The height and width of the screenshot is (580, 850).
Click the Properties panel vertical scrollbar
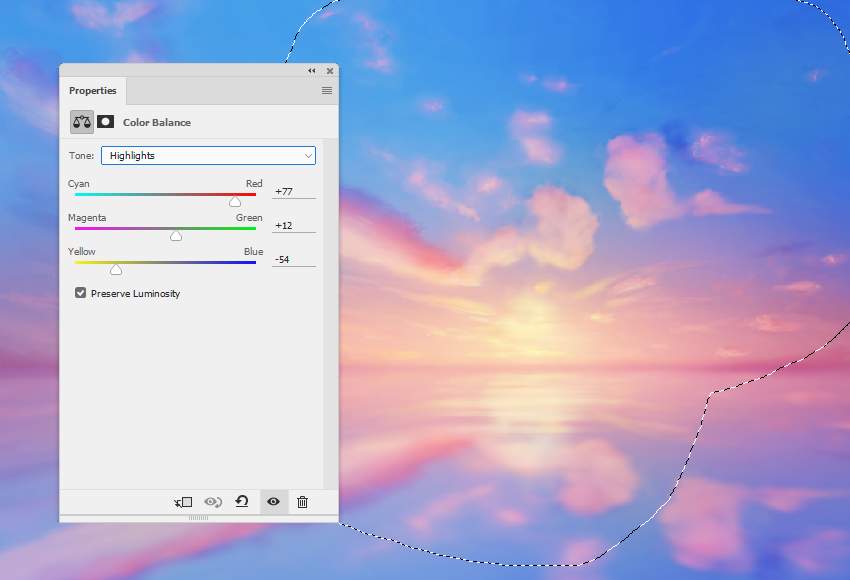click(x=331, y=314)
